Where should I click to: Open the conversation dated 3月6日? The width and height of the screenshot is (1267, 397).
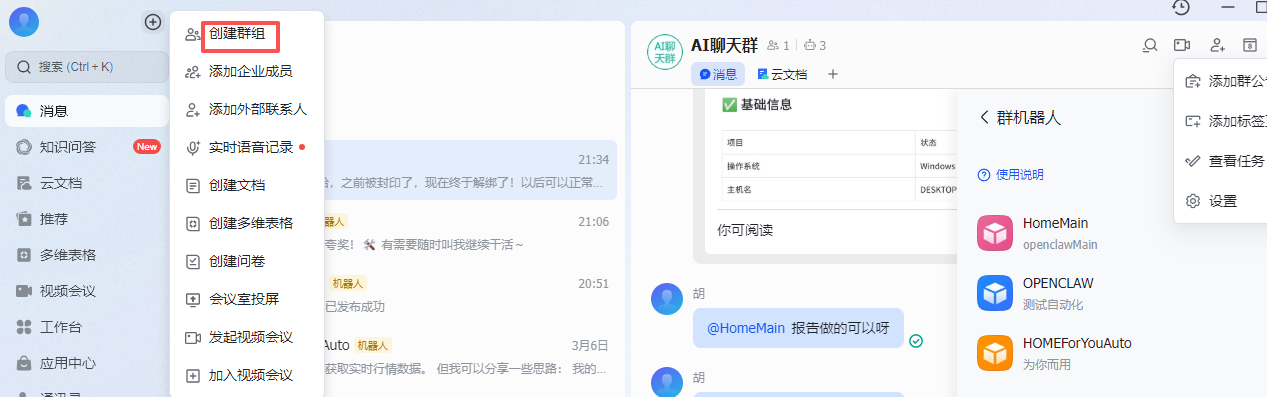click(470, 356)
